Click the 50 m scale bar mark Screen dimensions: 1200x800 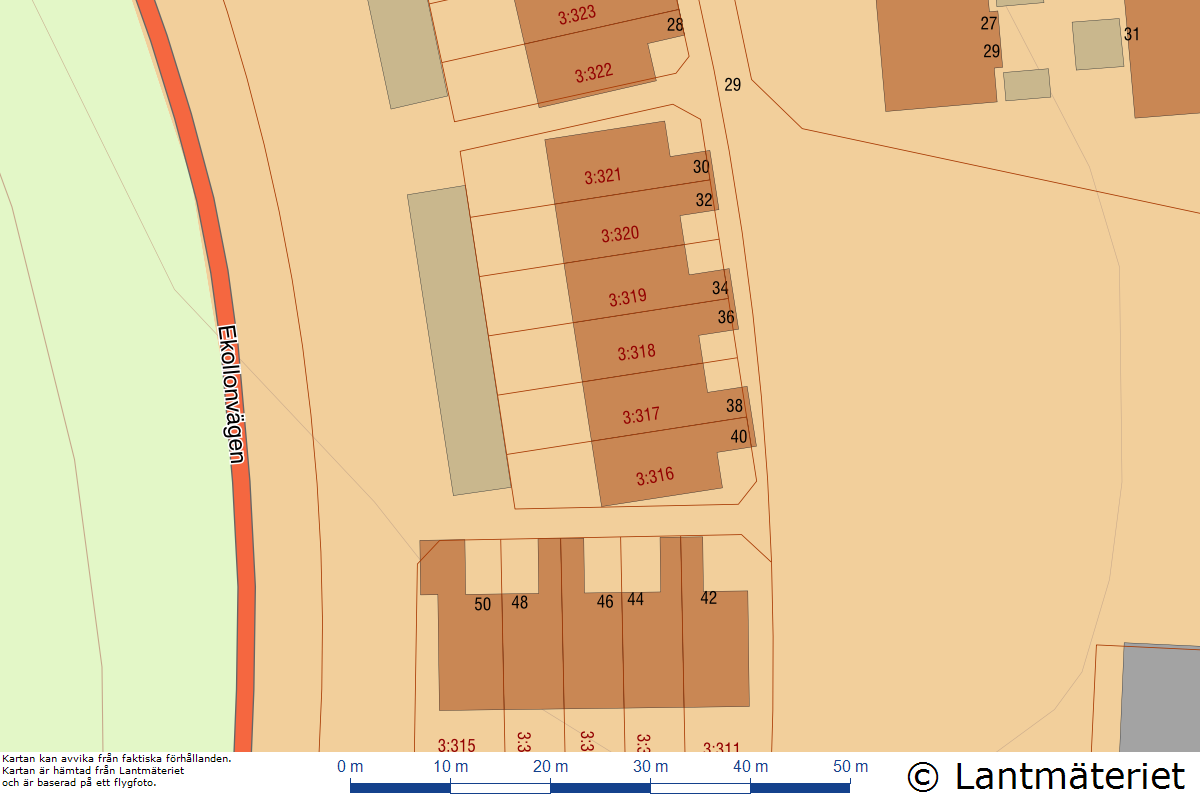click(851, 767)
